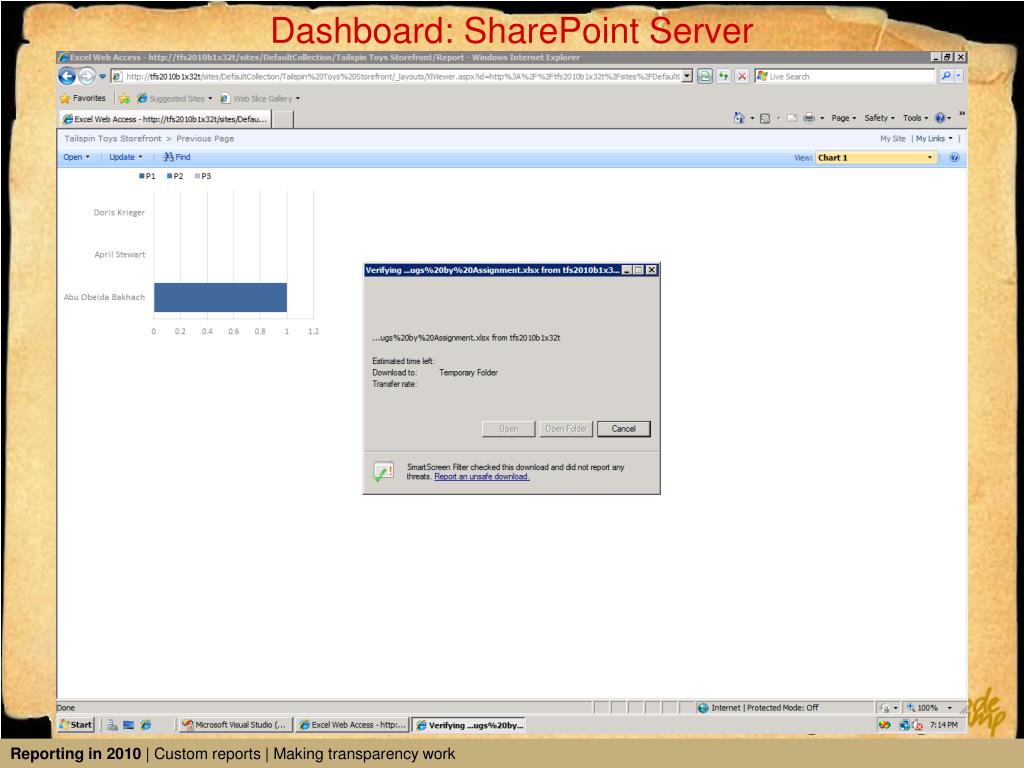Click the SmartScreen Filter check icon
Viewport: 1024px width, 768px height.
[x=383, y=472]
